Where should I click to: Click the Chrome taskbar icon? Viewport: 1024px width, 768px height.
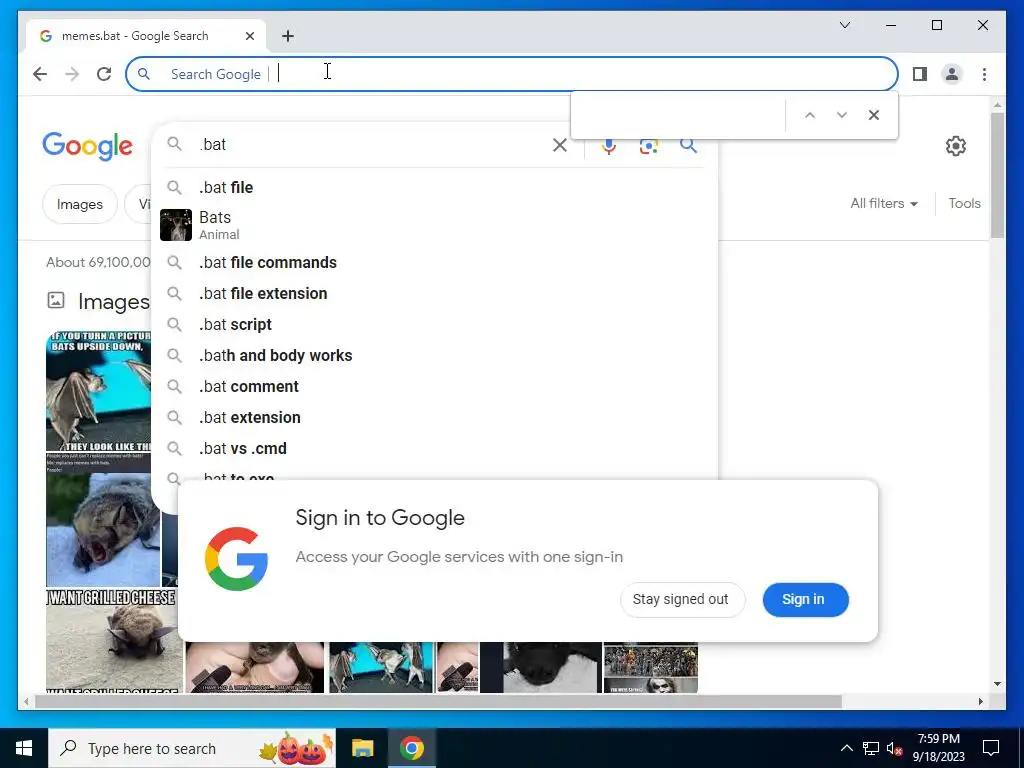pyautogui.click(x=411, y=748)
